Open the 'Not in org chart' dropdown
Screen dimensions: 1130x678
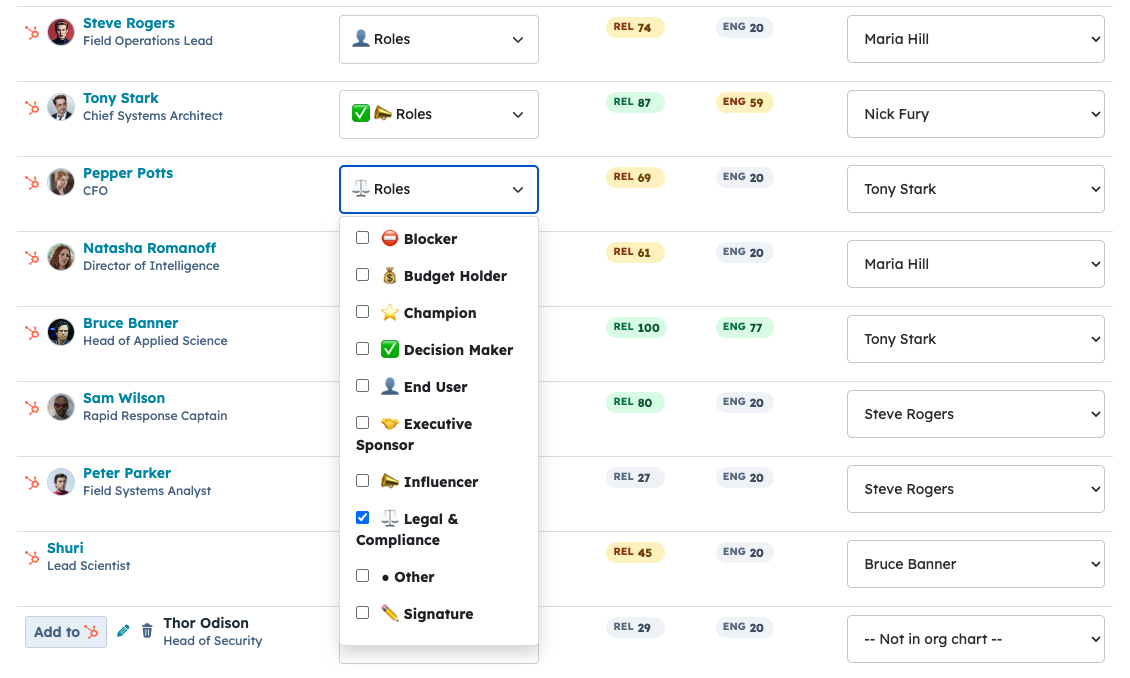pos(976,639)
